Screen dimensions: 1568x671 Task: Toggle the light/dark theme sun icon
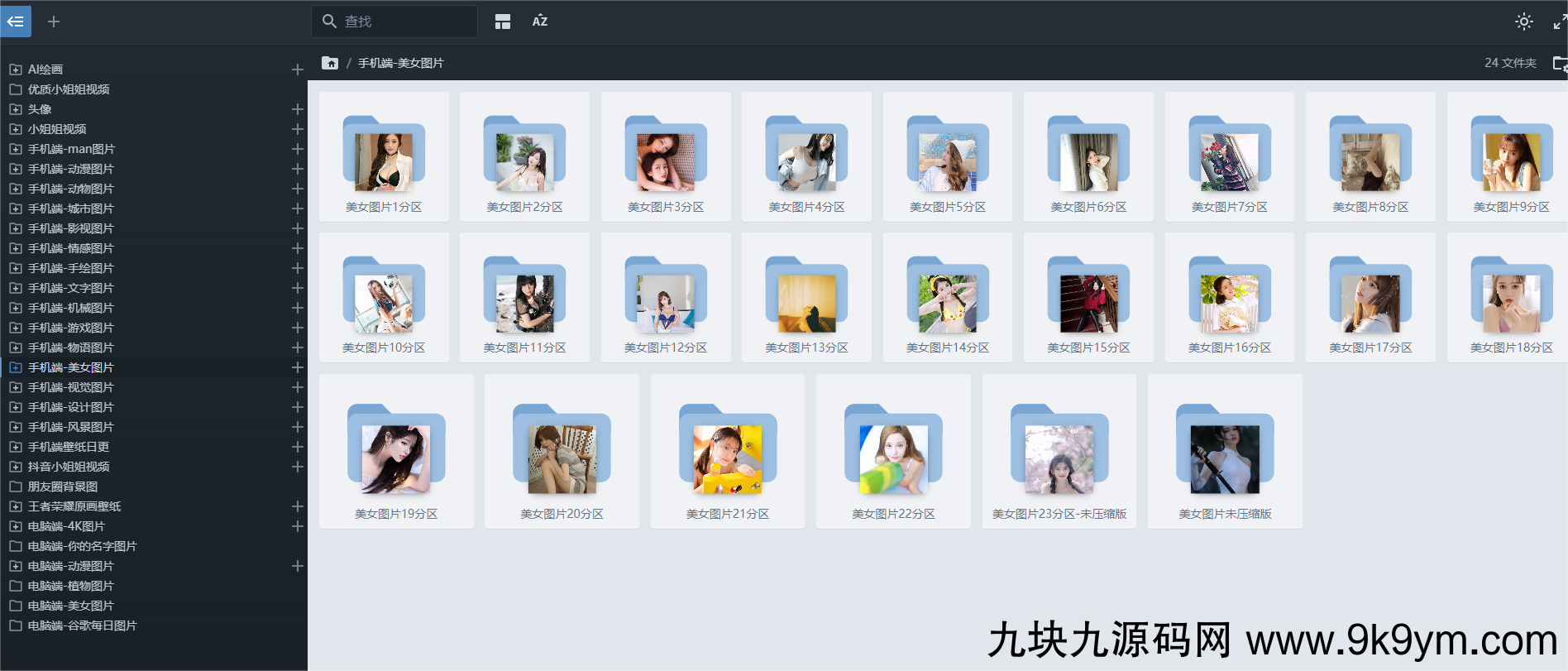tap(1523, 22)
